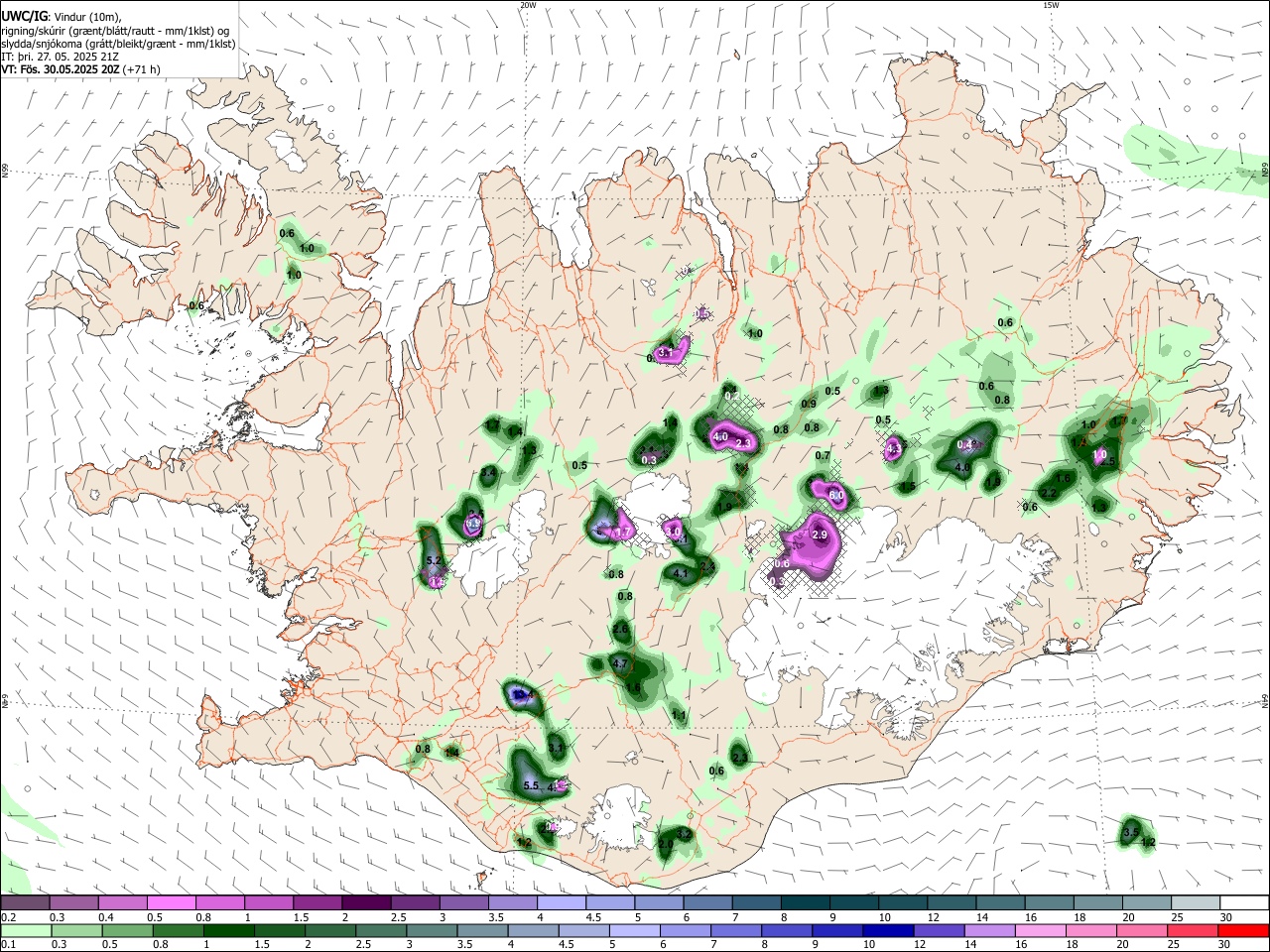The image size is (1270, 952).
Task: Select the dark teal 8–9 snow legend swatch
Action: [806, 902]
